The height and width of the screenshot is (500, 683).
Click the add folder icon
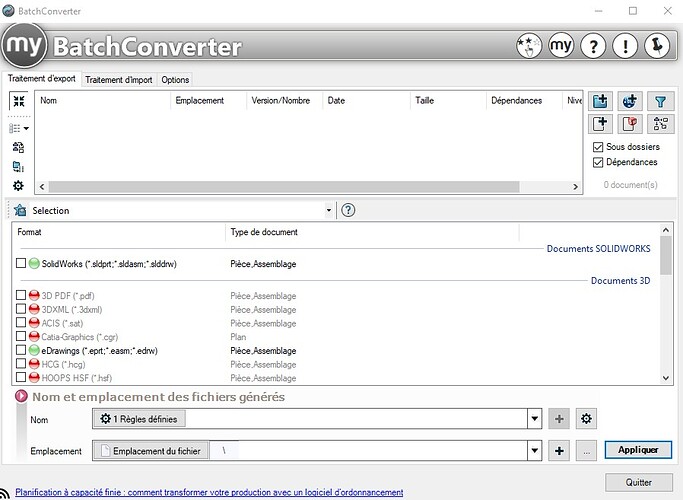click(600, 101)
